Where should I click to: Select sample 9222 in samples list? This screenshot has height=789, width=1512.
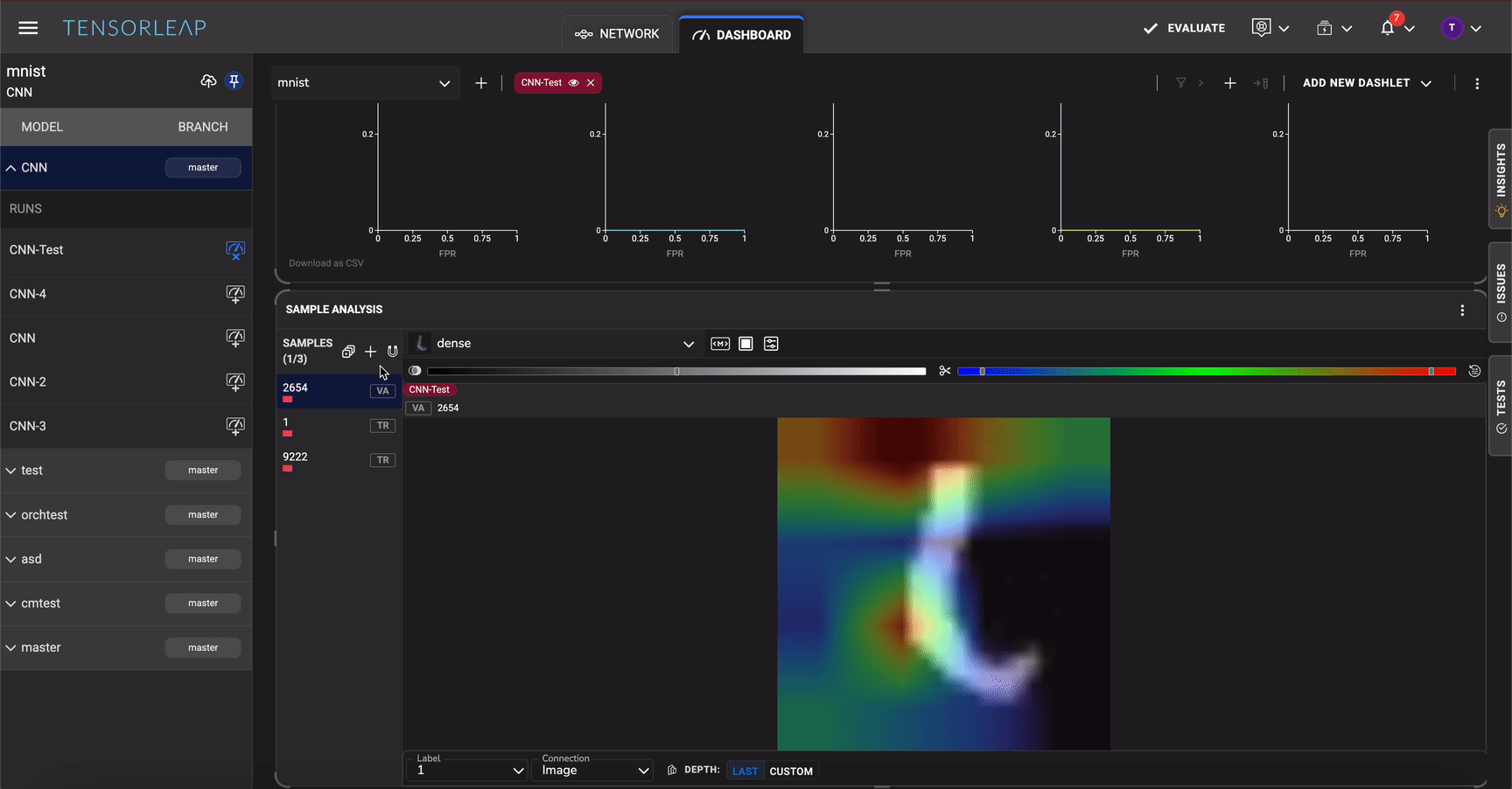pos(296,457)
